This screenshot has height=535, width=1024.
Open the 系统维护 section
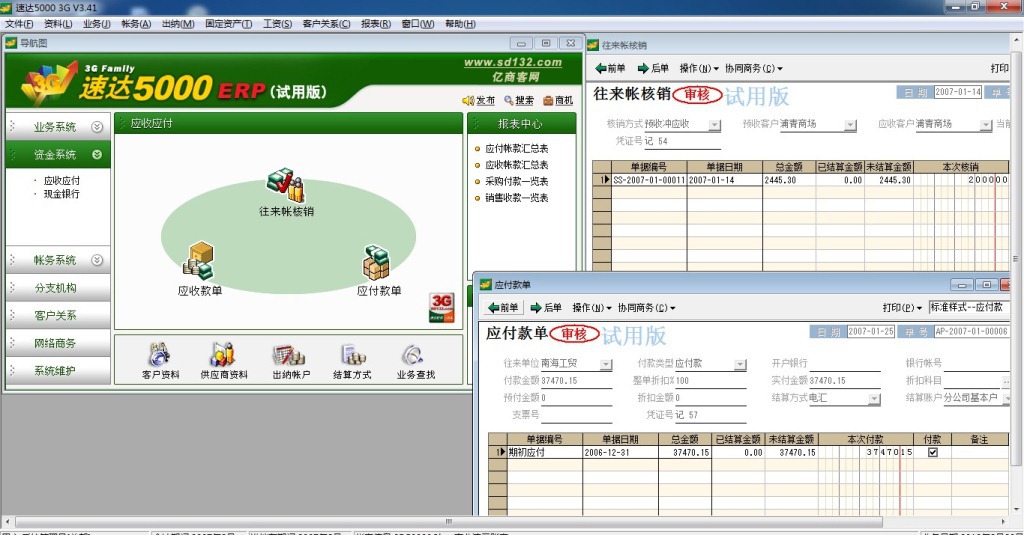(x=58, y=370)
